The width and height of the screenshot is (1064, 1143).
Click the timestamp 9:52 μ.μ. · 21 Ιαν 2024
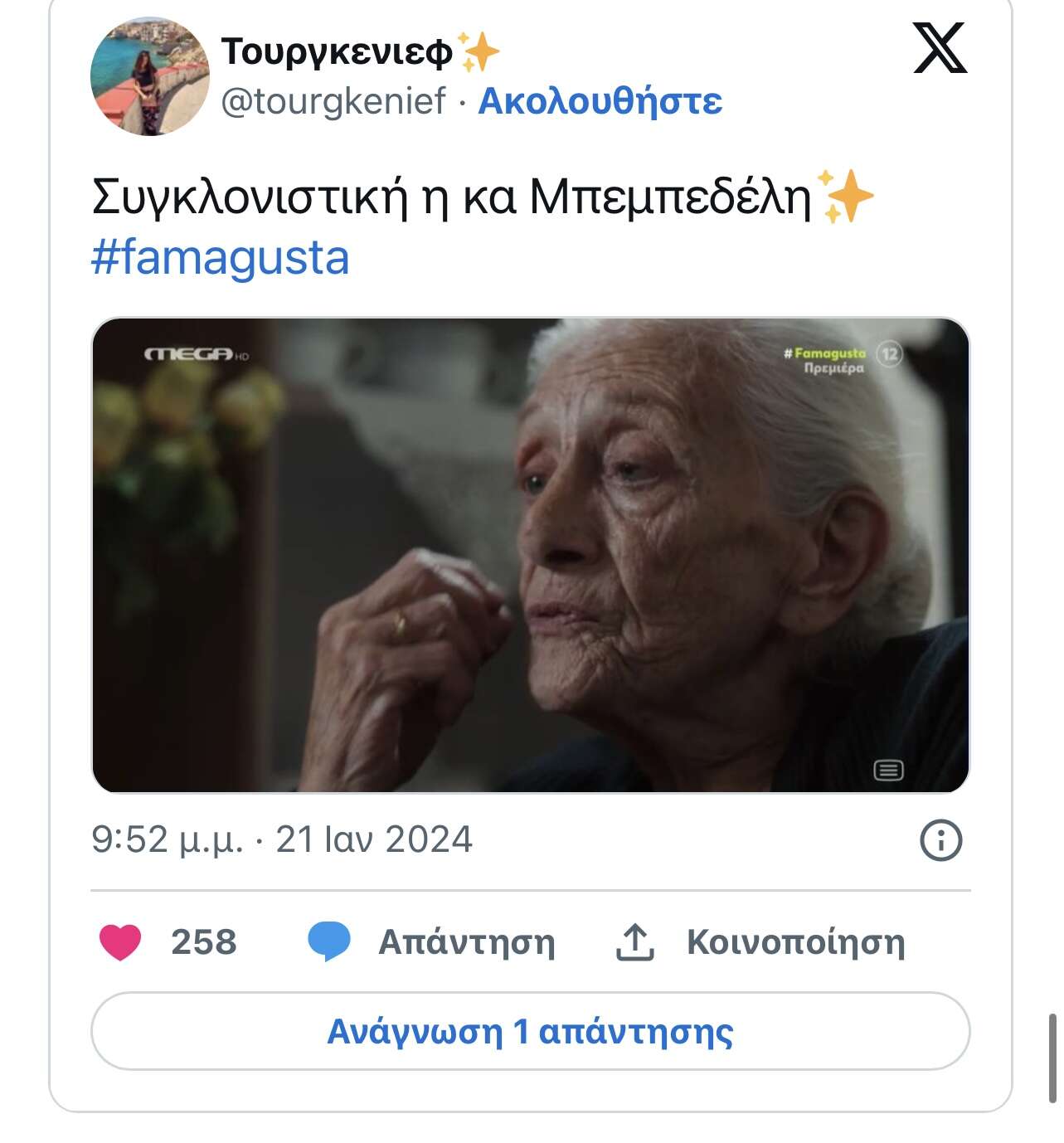tap(282, 839)
